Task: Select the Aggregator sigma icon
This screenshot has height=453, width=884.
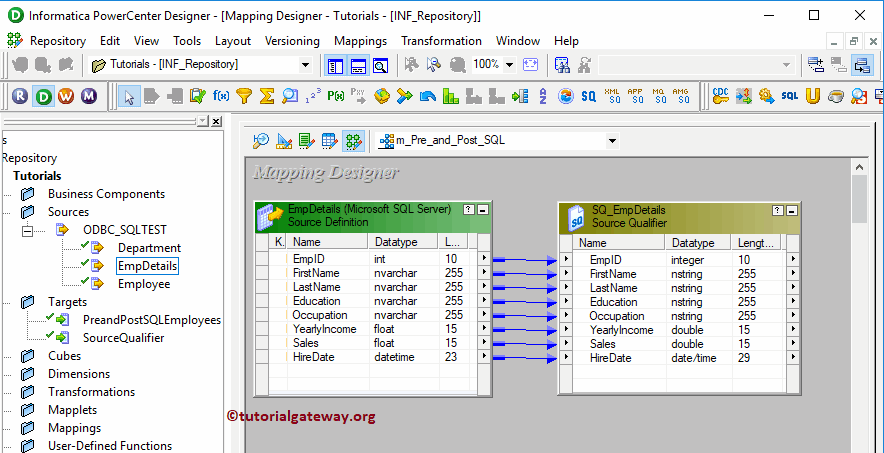Action: click(267, 96)
